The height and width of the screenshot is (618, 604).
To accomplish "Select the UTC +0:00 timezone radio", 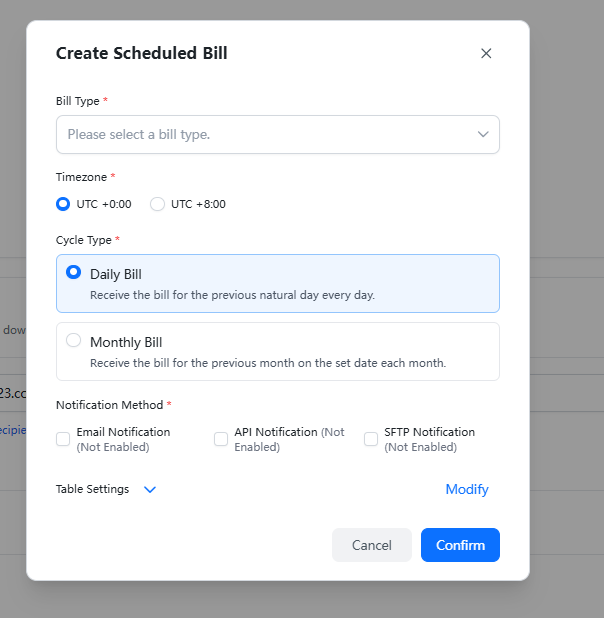I will pos(63,204).
